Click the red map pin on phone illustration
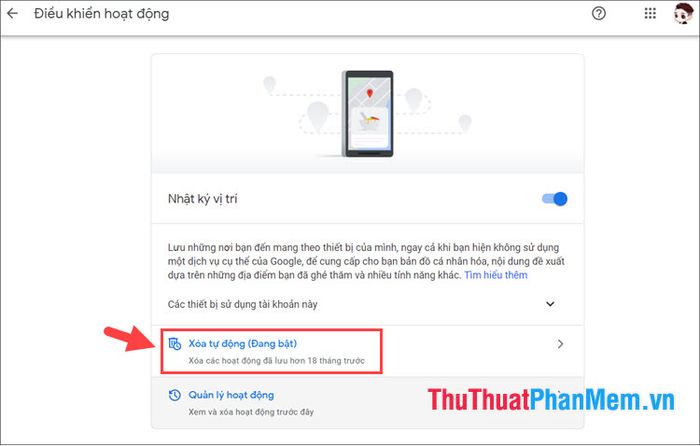The image size is (700, 446). pyautogui.click(x=369, y=93)
